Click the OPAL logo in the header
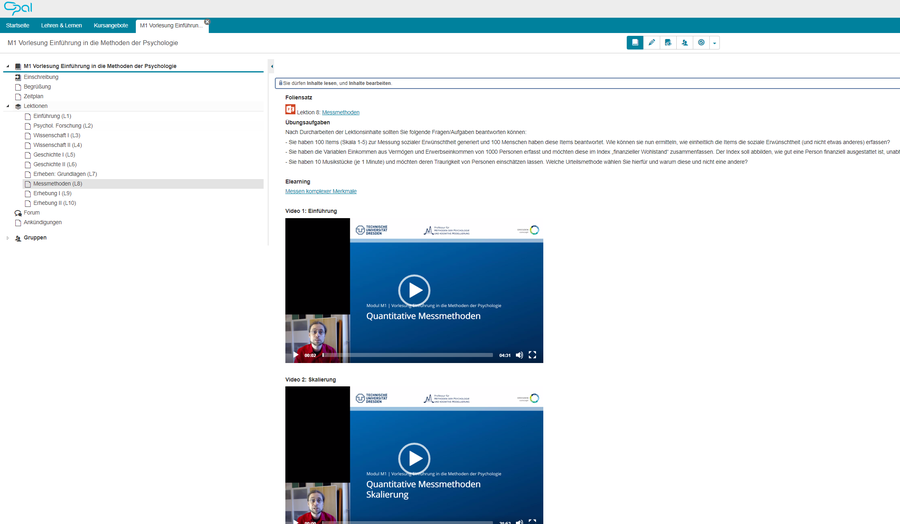Viewport: 900px width, 524px height. (x=18, y=8)
